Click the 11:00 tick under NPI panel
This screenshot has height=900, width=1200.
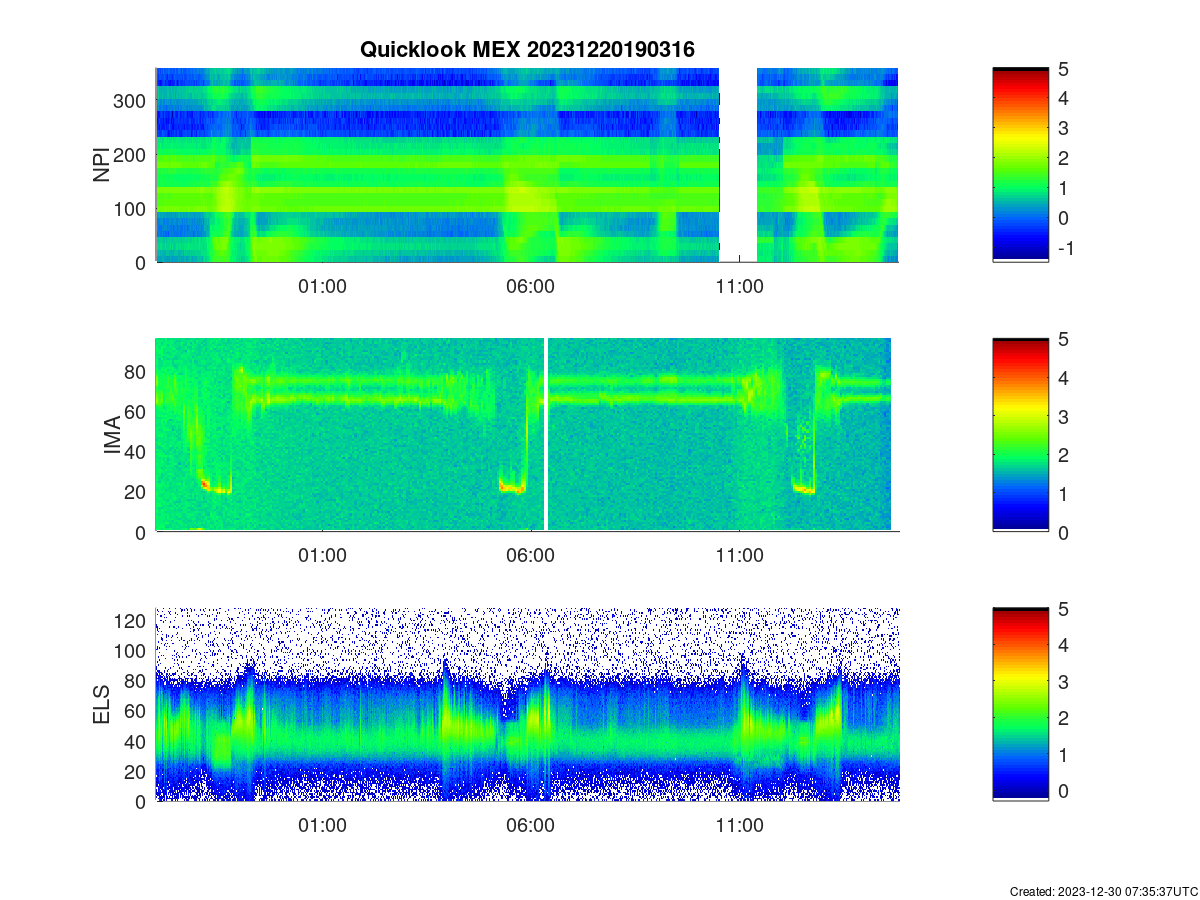(x=739, y=286)
